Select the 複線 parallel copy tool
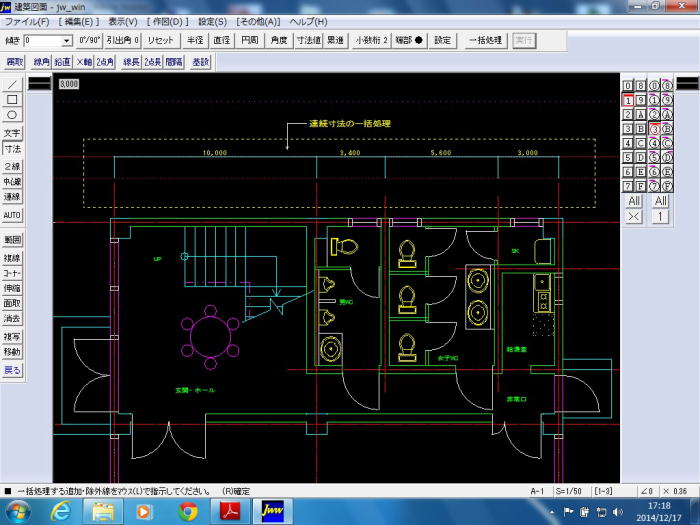Image resolution: width=700 pixels, height=525 pixels. click(x=12, y=258)
